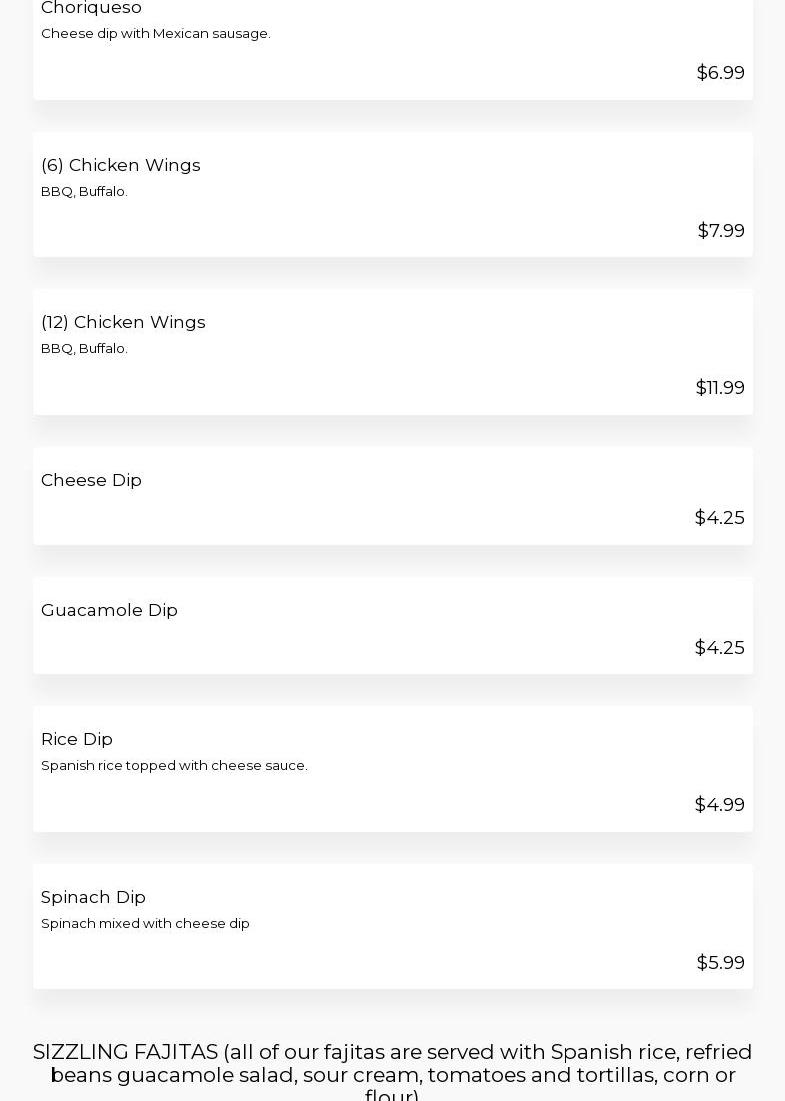Open the (6) Chicken Wings item

tap(120, 165)
